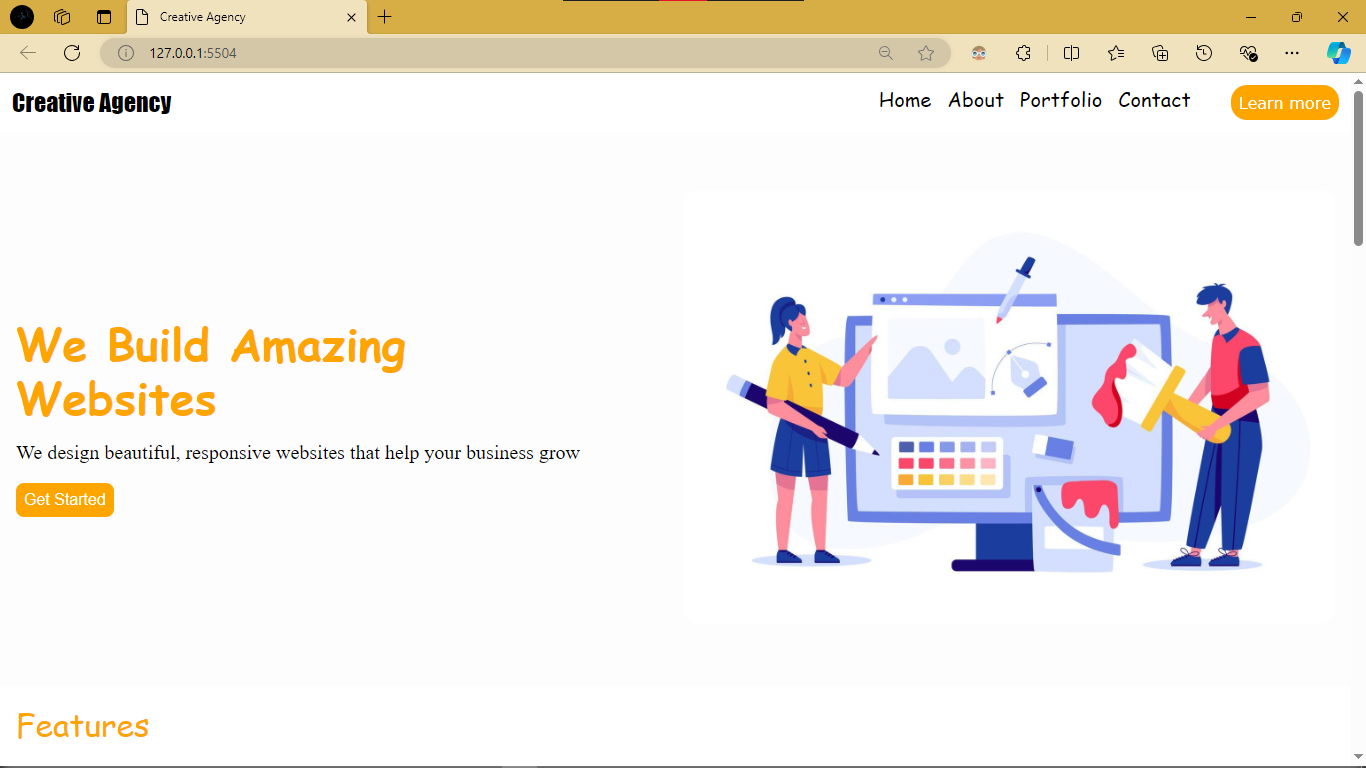The height and width of the screenshot is (768, 1366).
Task: Click the browser profile avatar
Action: pos(978,53)
